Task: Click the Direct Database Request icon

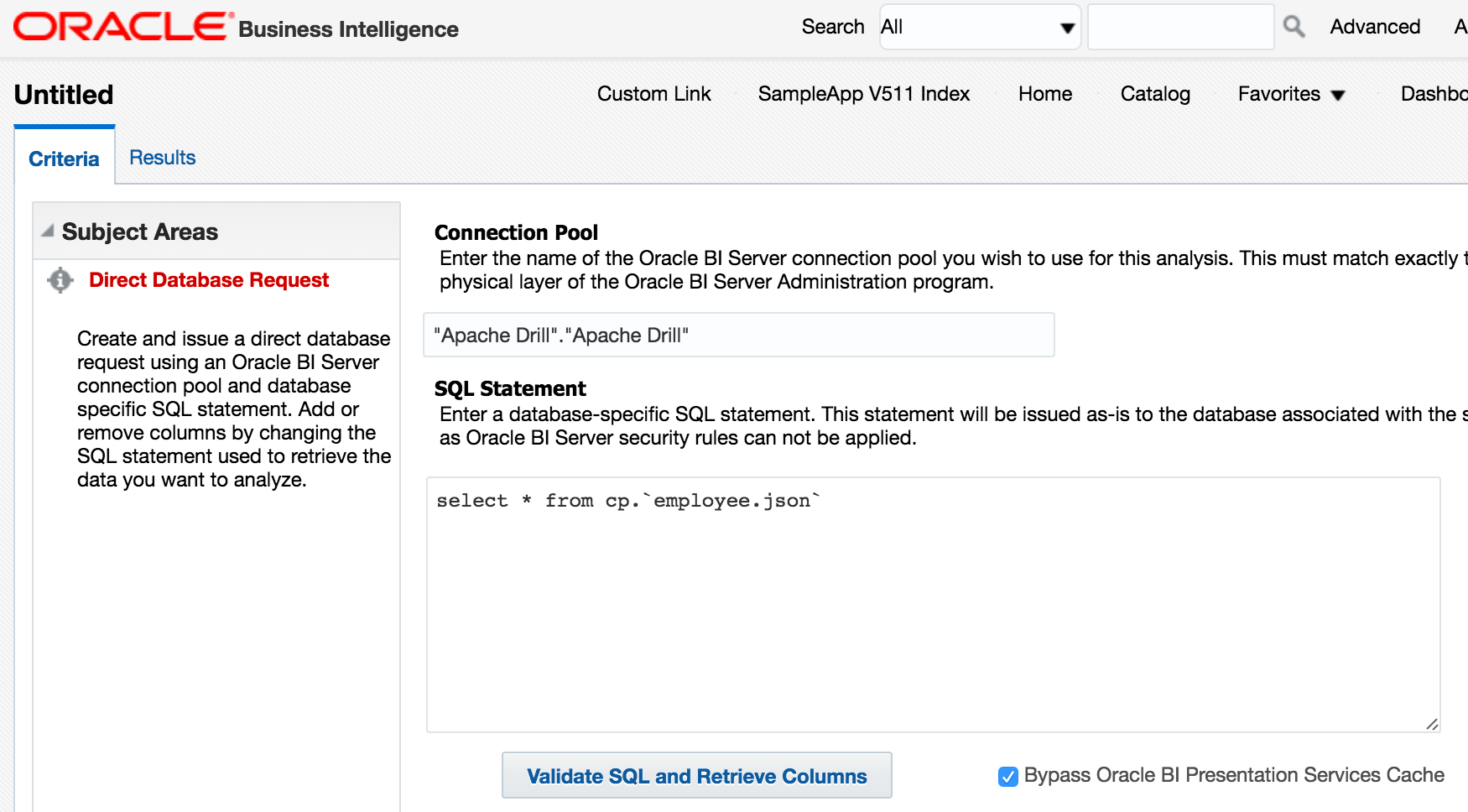Action: [x=60, y=280]
